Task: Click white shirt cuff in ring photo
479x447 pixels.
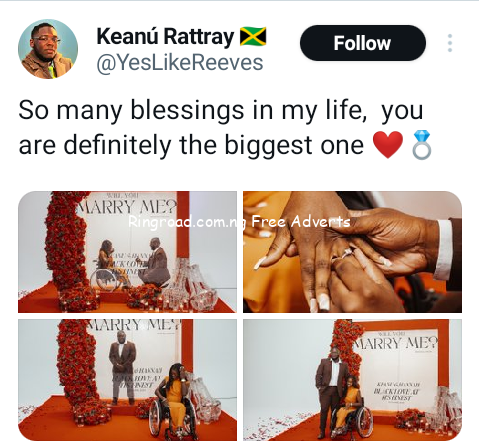Action: pos(444,250)
